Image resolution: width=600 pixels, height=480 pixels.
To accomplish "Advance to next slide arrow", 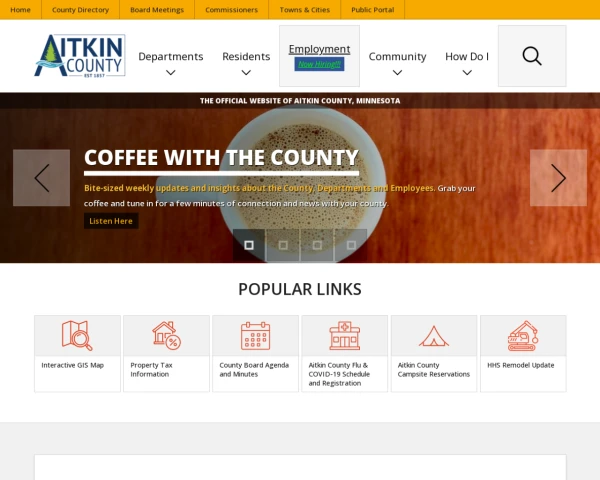I will [558, 178].
